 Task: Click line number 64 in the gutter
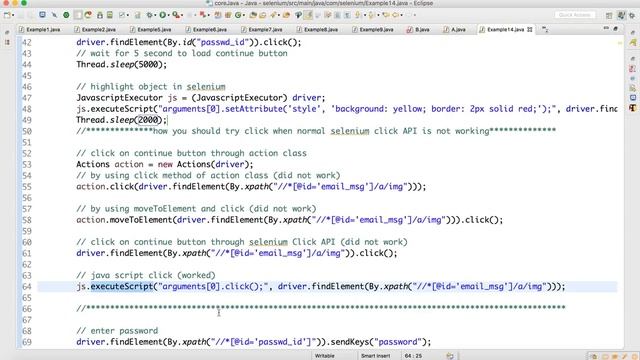(27, 287)
